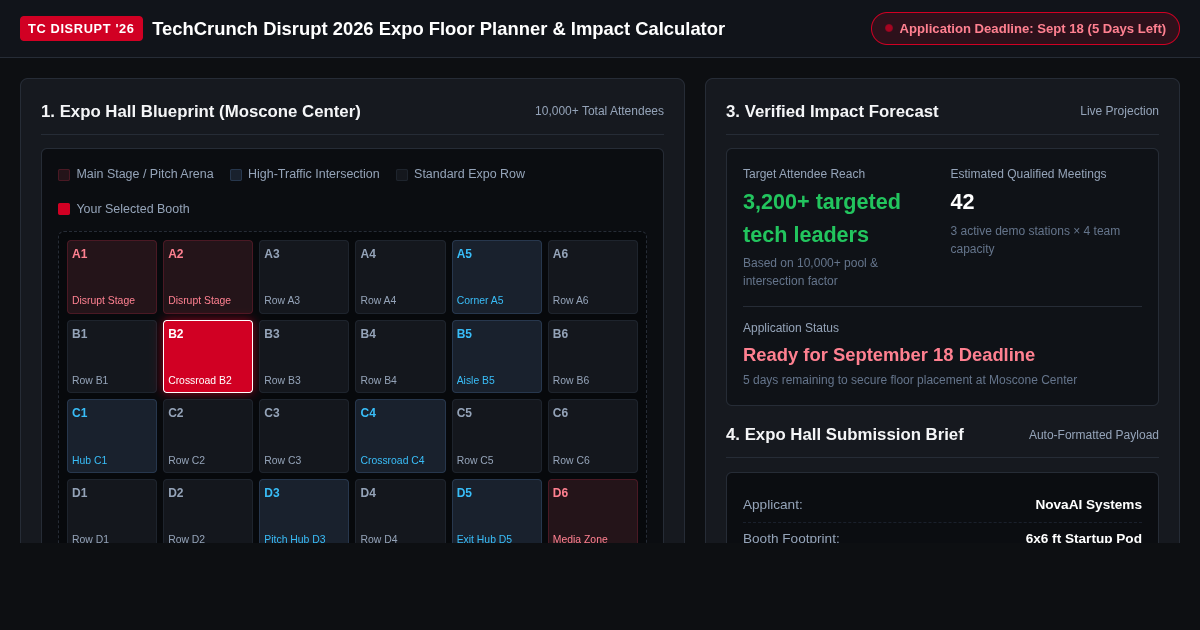
Task: Select booth B1 in Row B1
Action: (x=112, y=357)
